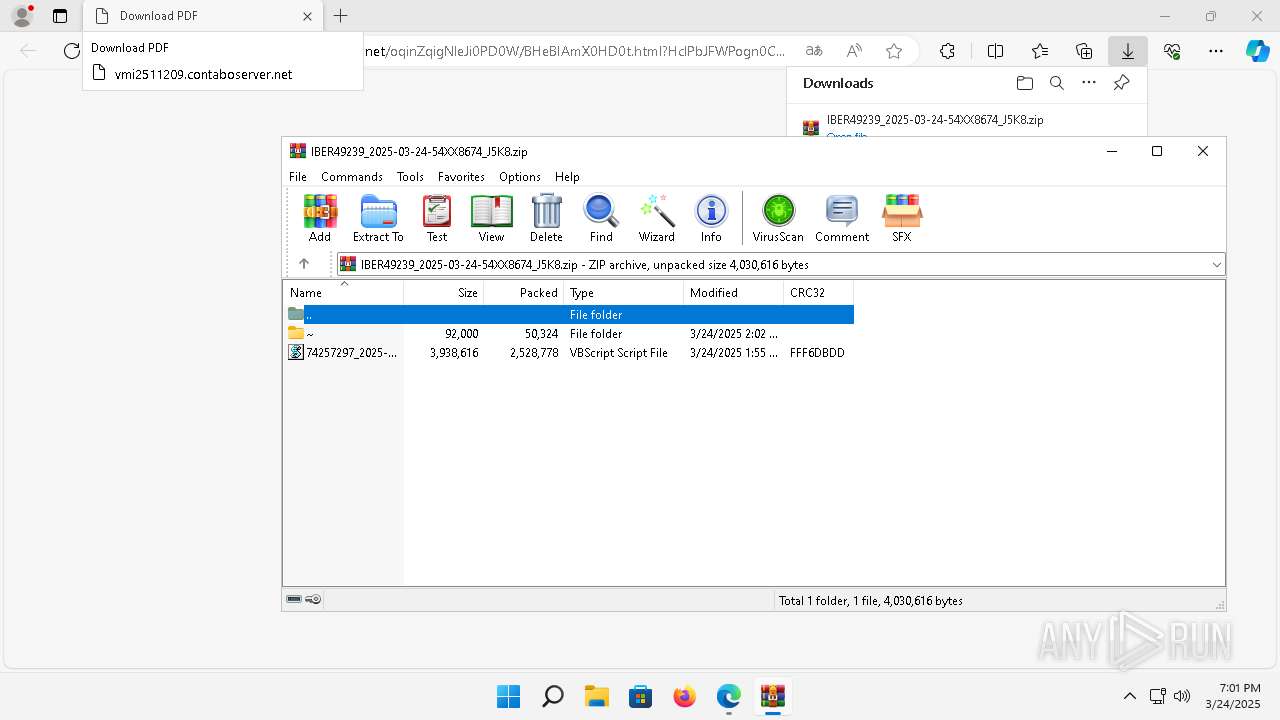Sort file list by CRC32 column

819,293
